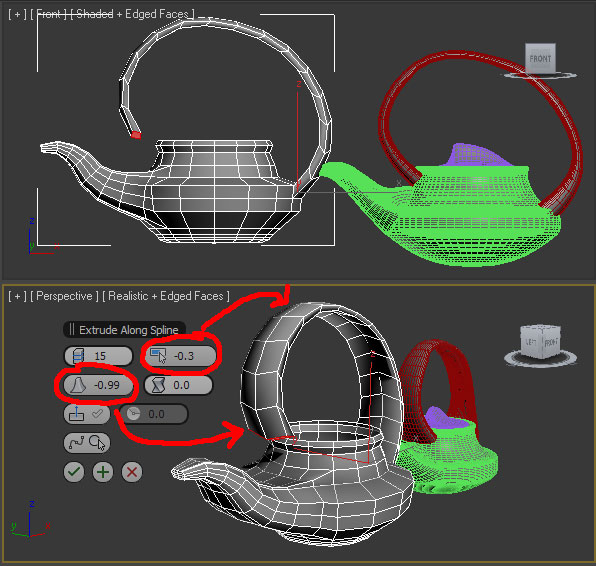The width and height of the screenshot is (596, 566).
Task: Click the Taper Amount icon beside -0.99
Action: pos(78,385)
